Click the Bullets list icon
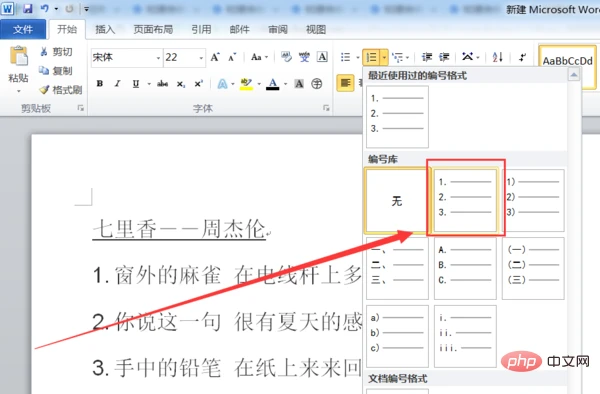Screen dimensions: 600x394 pos(346,57)
